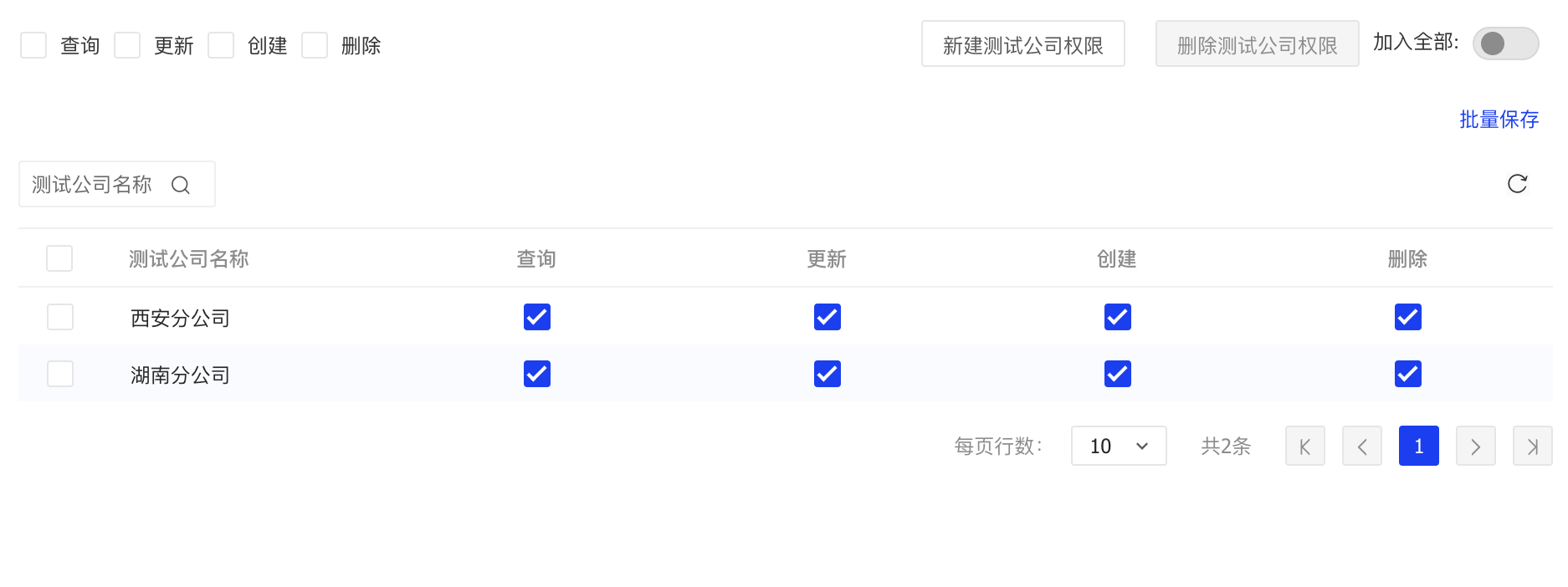Click 删除测试公司权限 button
Viewport: 1568px width, 587px height.
[x=1258, y=43]
